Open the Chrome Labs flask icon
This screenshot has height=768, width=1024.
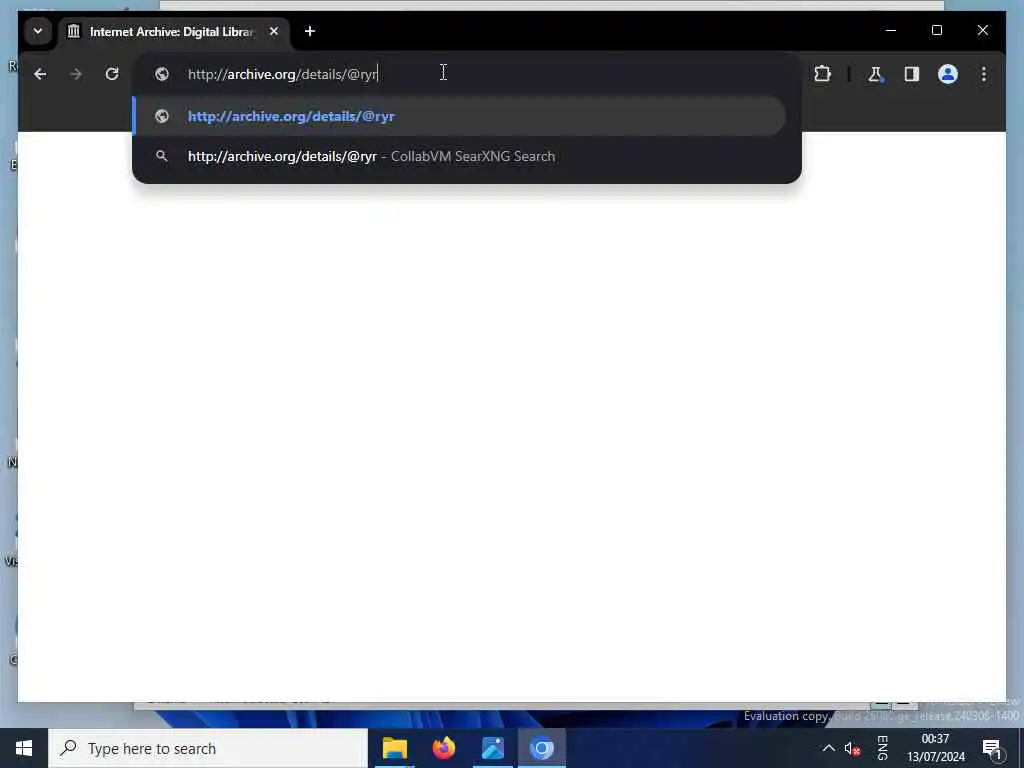[875, 74]
